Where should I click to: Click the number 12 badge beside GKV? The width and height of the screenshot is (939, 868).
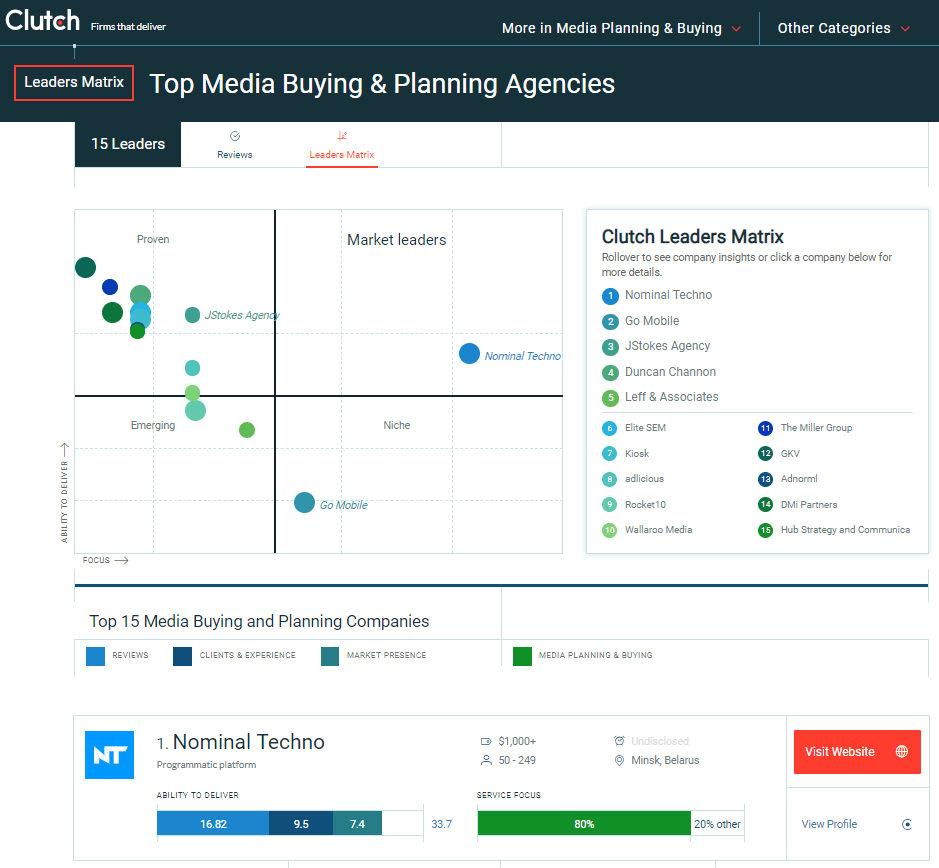765,453
